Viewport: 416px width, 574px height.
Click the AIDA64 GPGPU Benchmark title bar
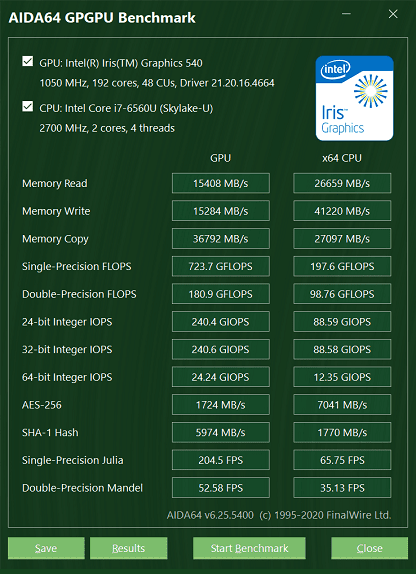click(x=102, y=18)
